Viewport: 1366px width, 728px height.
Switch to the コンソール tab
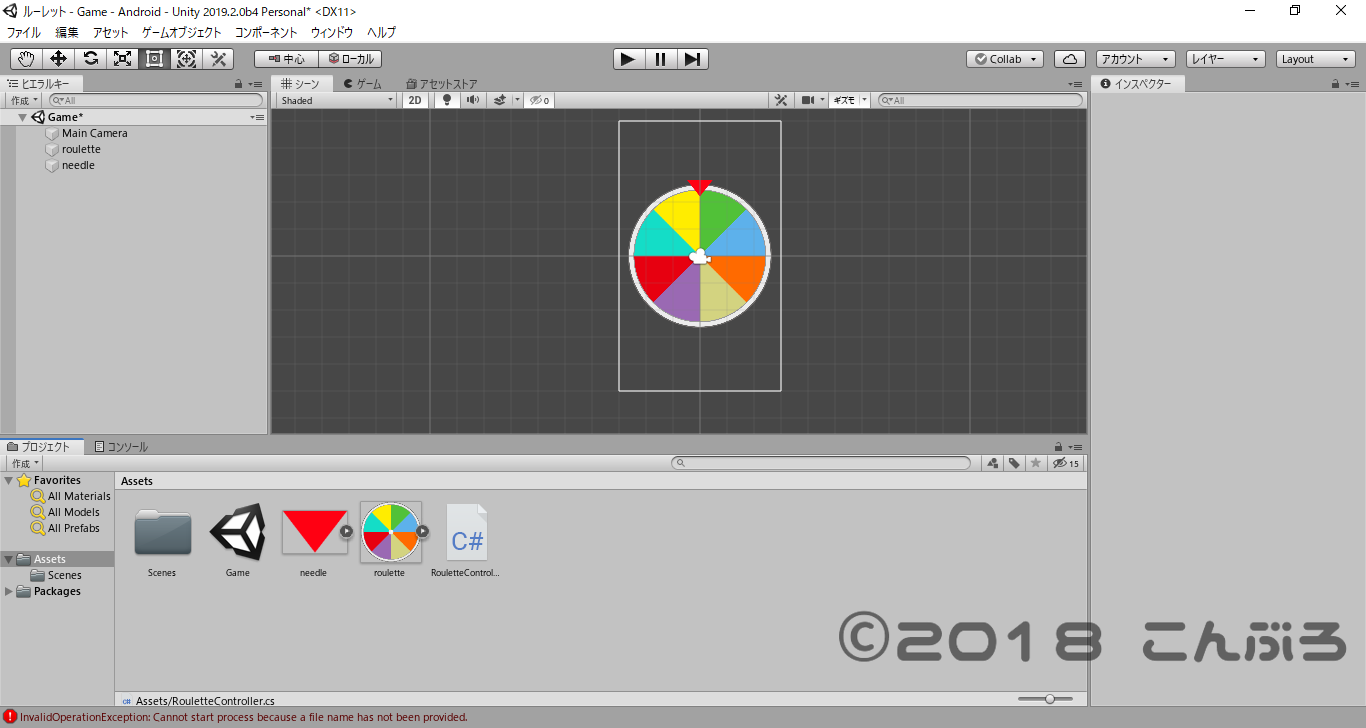pyautogui.click(x=125, y=446)
